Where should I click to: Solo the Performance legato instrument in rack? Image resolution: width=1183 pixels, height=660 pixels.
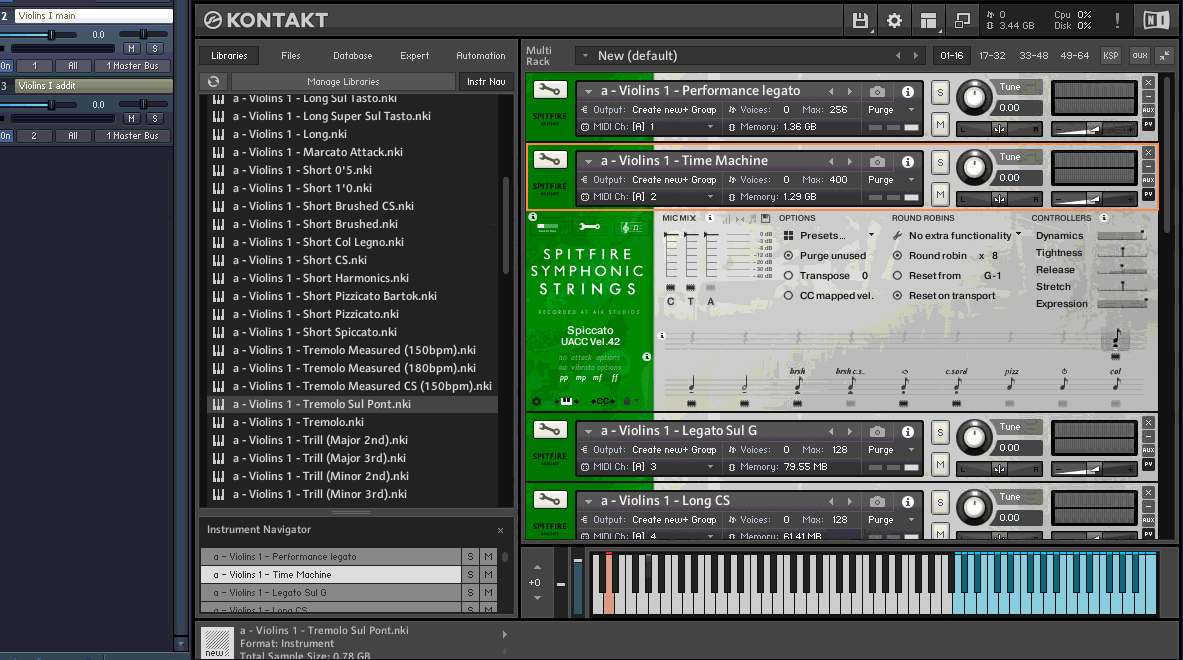coord(940,92)
